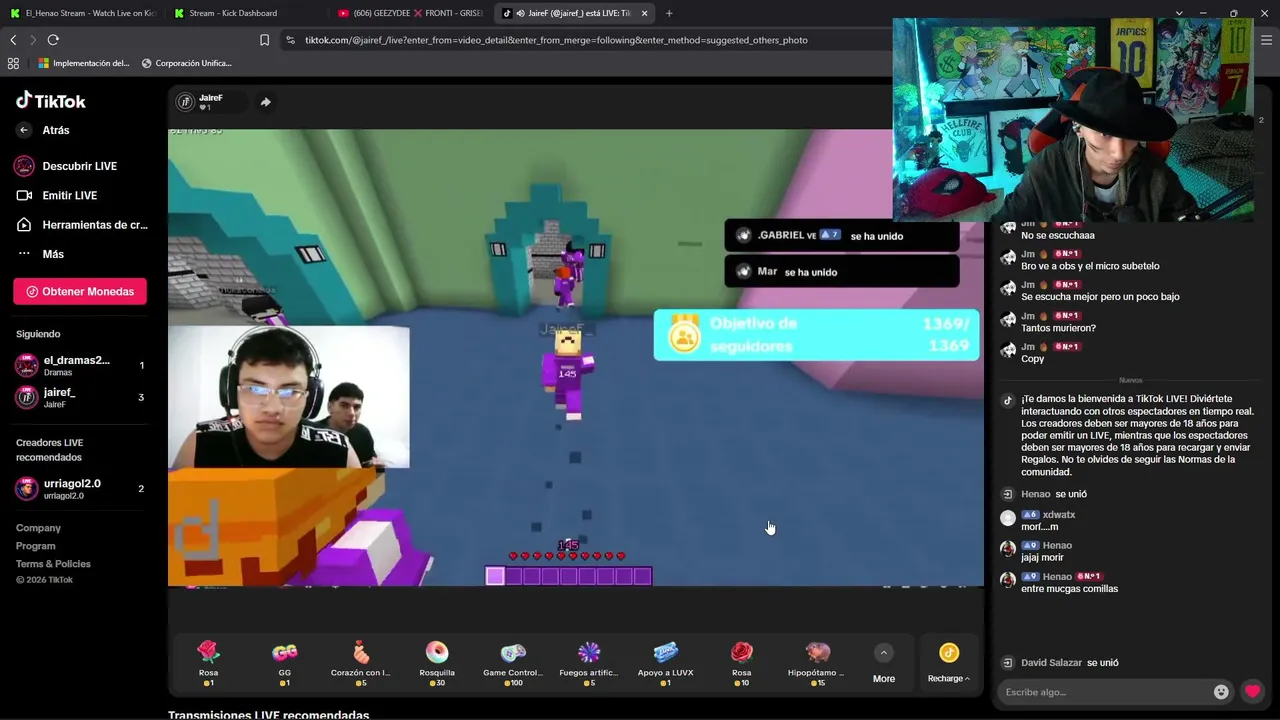Send the Rosquilla gift

pyautogui.click(x=437, y=663)
